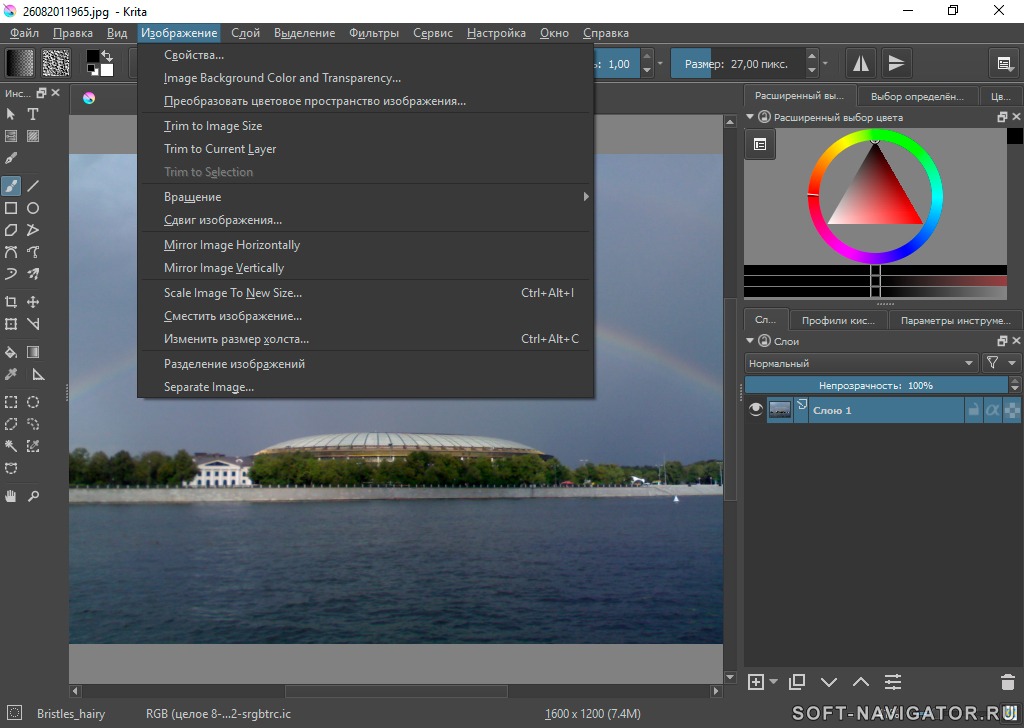1024x728 pixels.
Task: Click Scale Image To New Size
Action: [233, 293]
